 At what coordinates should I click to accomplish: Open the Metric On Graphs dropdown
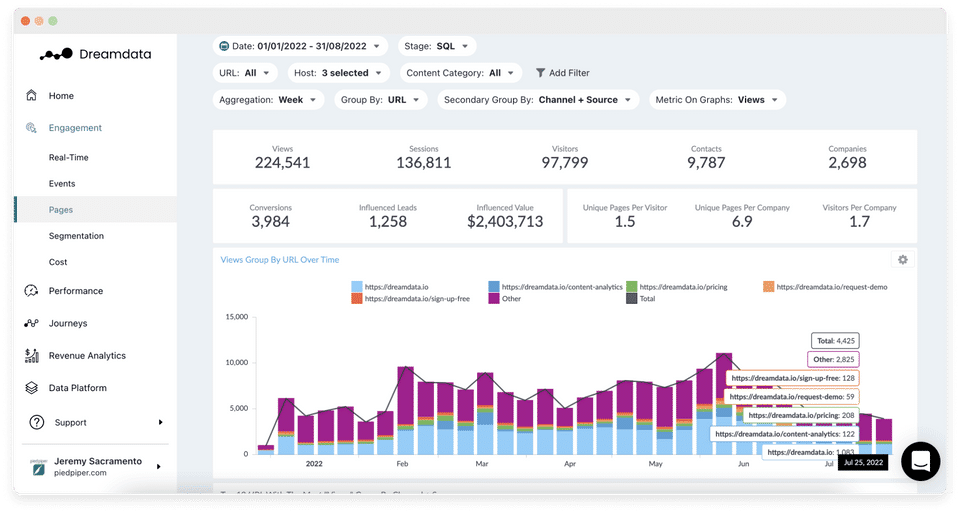click(x=717, y=100)
